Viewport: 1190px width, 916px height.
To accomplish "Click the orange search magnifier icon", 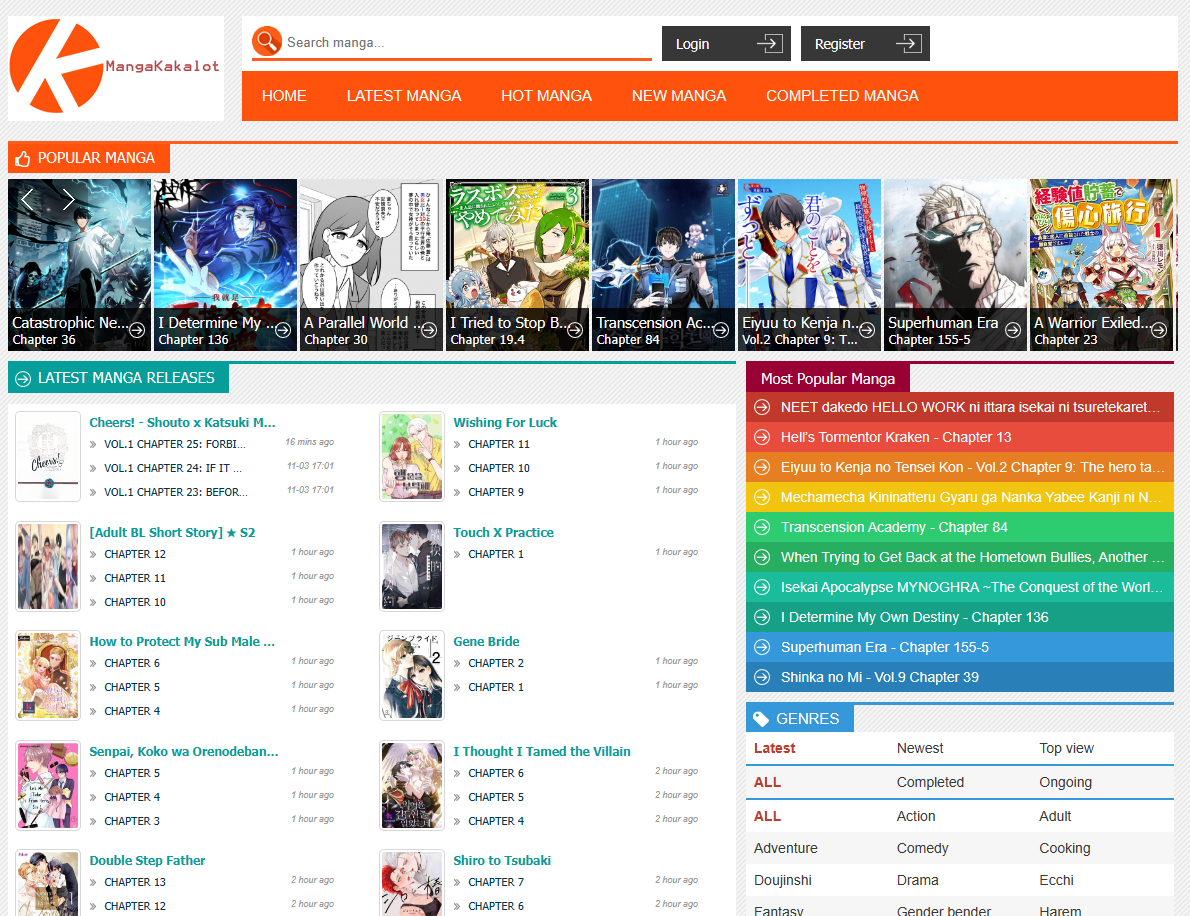I will click(267, 42).
